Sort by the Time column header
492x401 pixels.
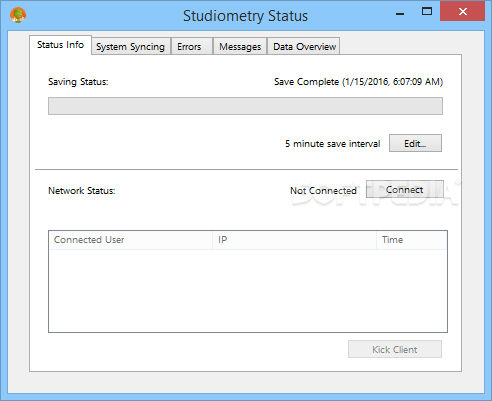click(x=412, y=240)
